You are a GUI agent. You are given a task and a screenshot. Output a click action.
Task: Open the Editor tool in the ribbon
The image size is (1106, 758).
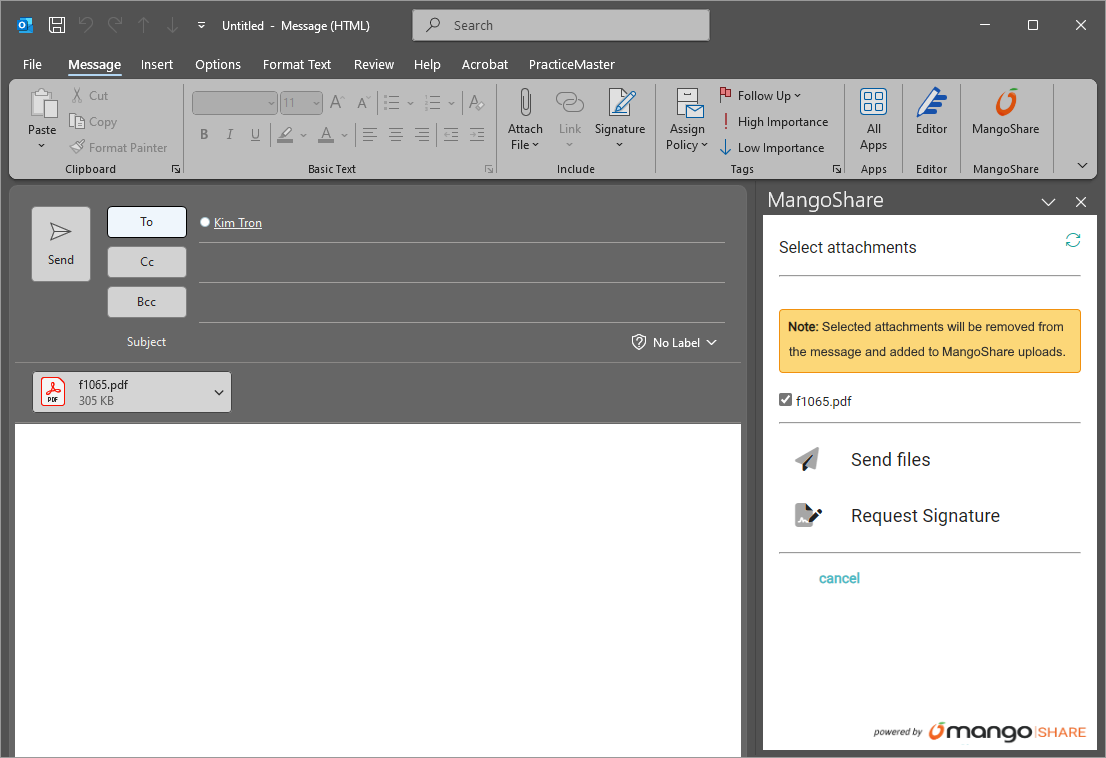[x=931, y=104]
